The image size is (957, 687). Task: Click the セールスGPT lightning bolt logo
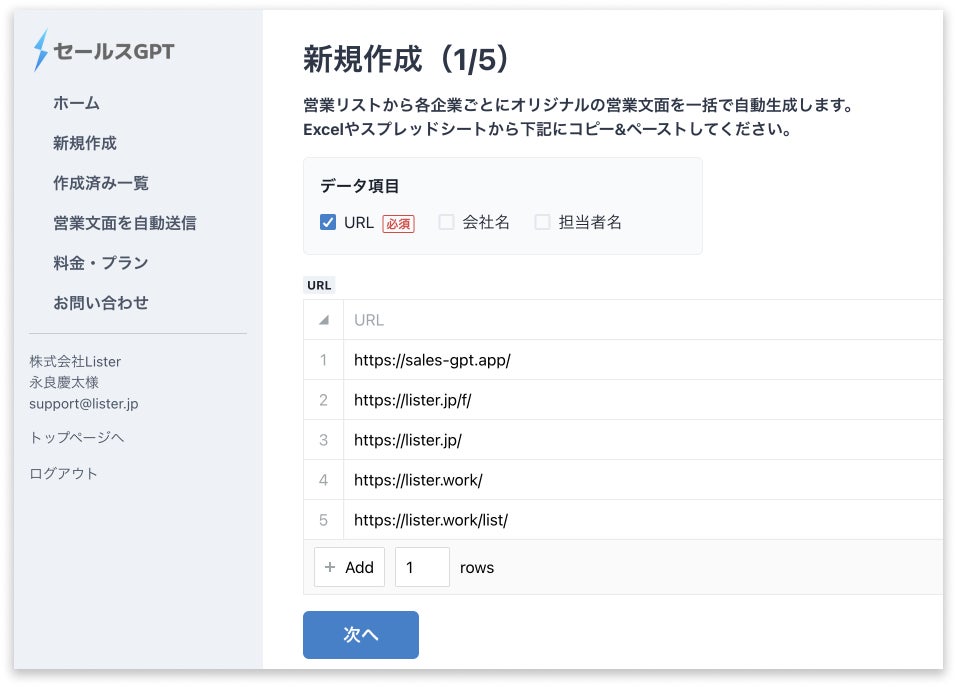pyautogui.click(x=41, y=50)
